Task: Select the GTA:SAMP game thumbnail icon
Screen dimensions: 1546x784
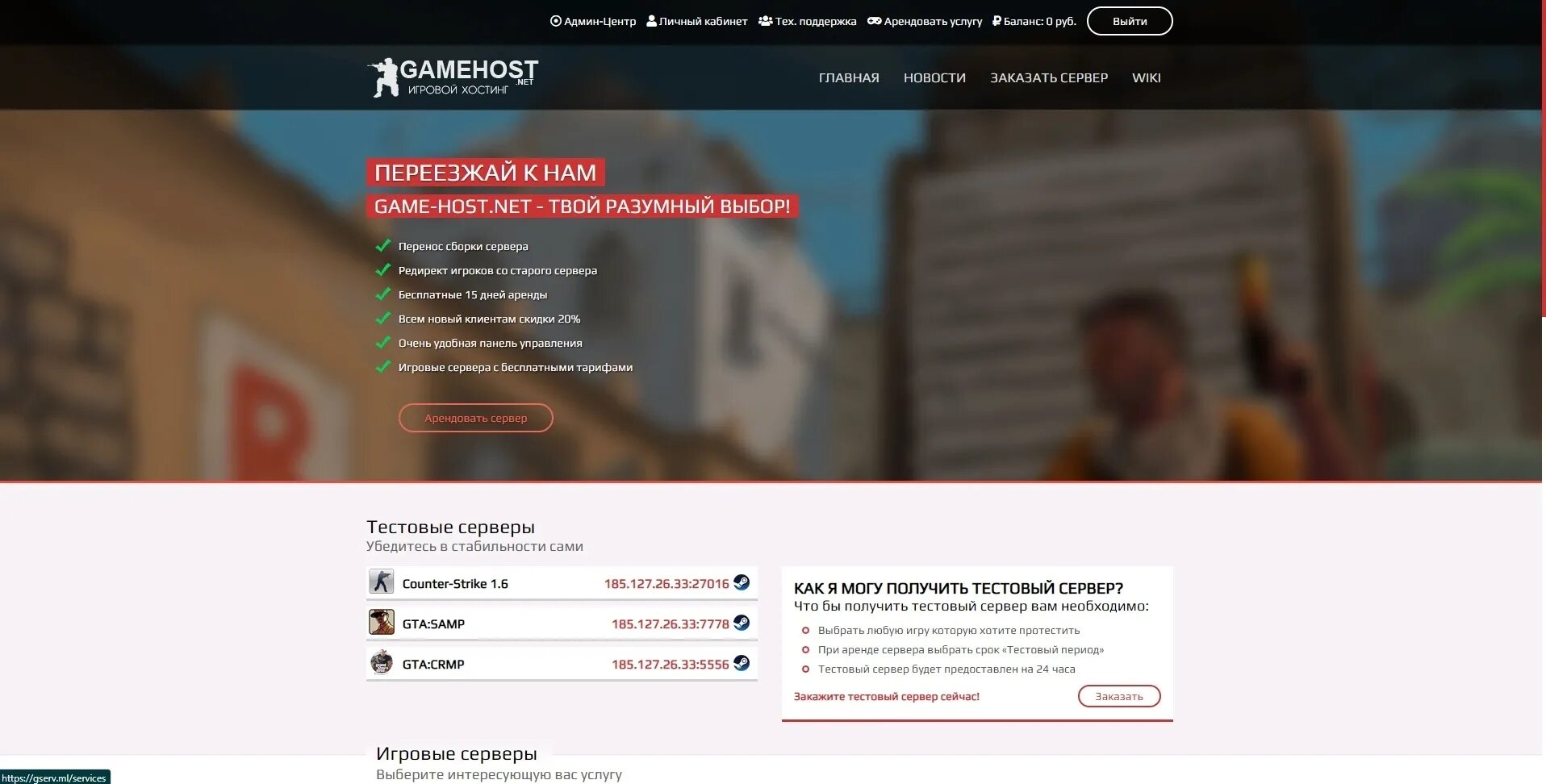Action: pos(382,622)
